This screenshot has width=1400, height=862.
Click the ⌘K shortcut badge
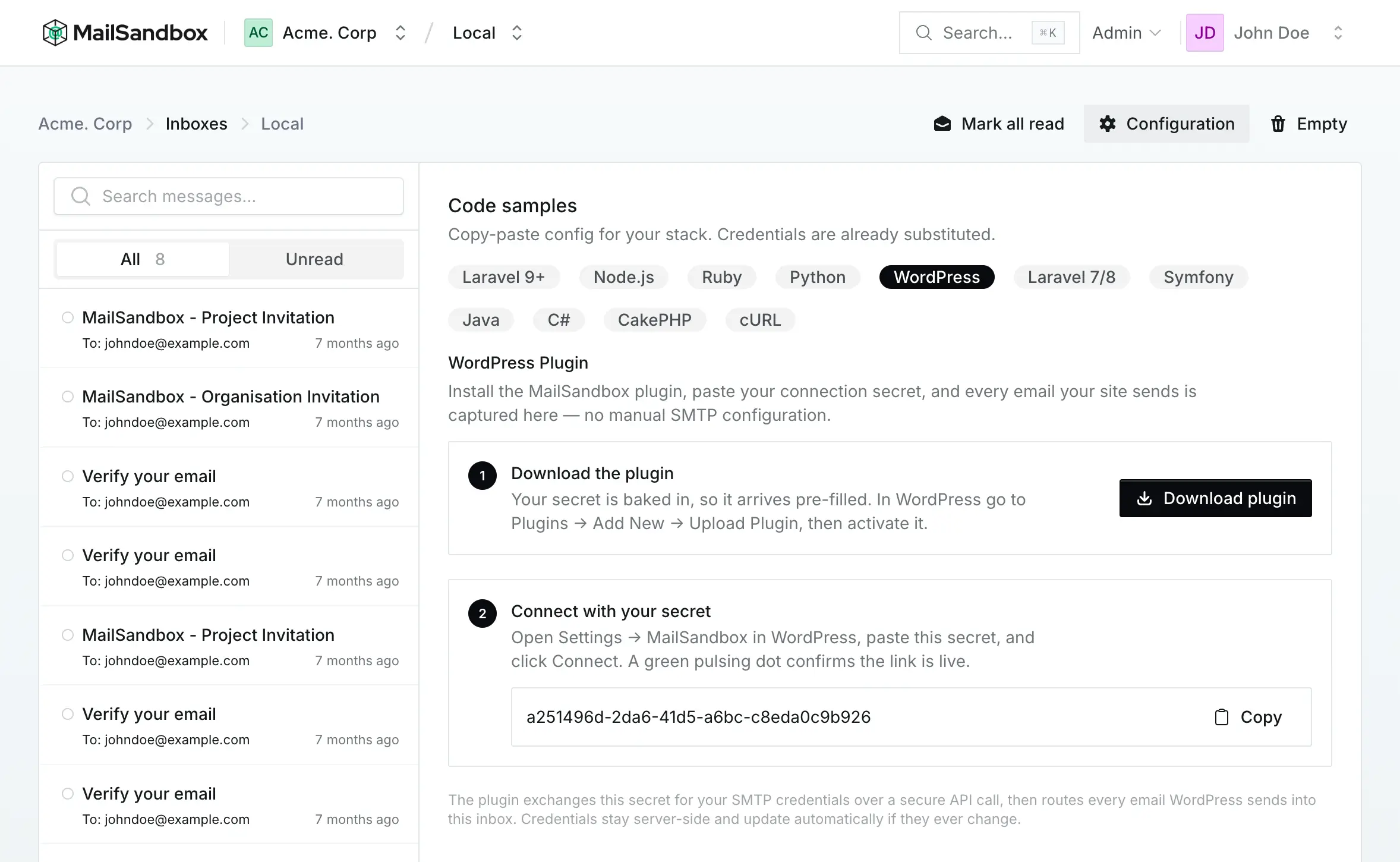point(1048,33)
